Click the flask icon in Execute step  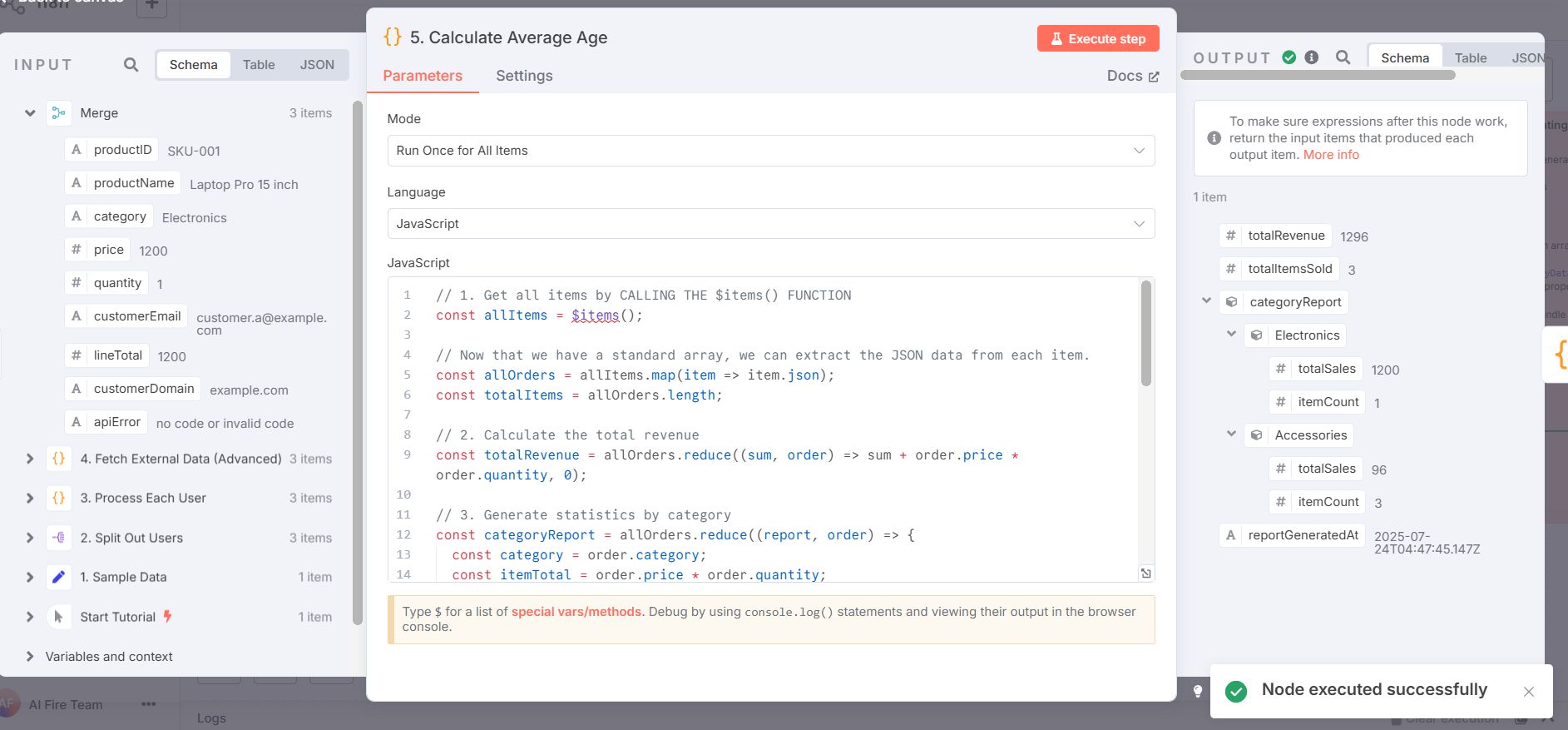point(1056,38)
